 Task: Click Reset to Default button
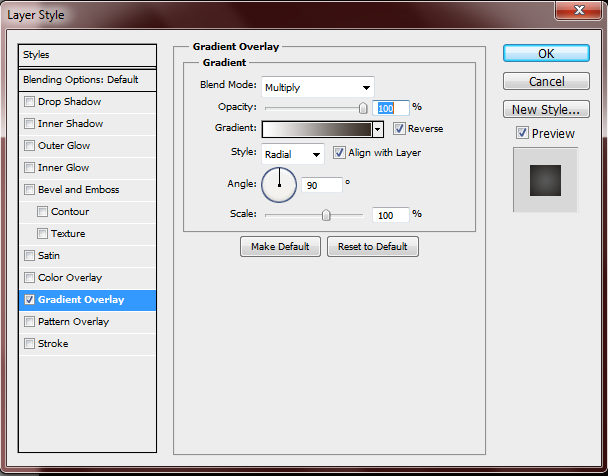[x=373, y=247]
